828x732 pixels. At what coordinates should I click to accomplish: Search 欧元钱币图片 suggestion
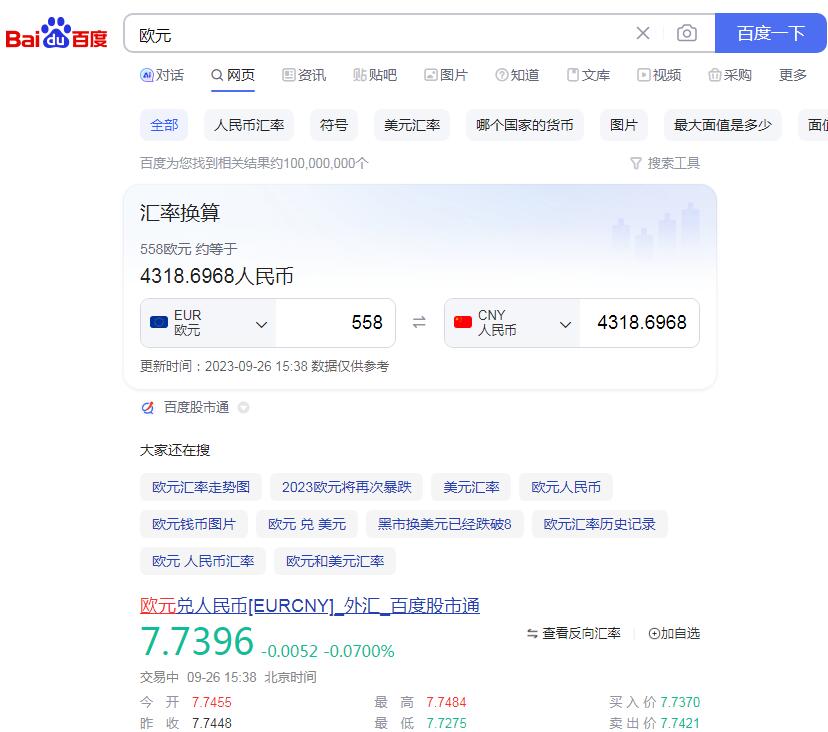click(x=194, y=524)
